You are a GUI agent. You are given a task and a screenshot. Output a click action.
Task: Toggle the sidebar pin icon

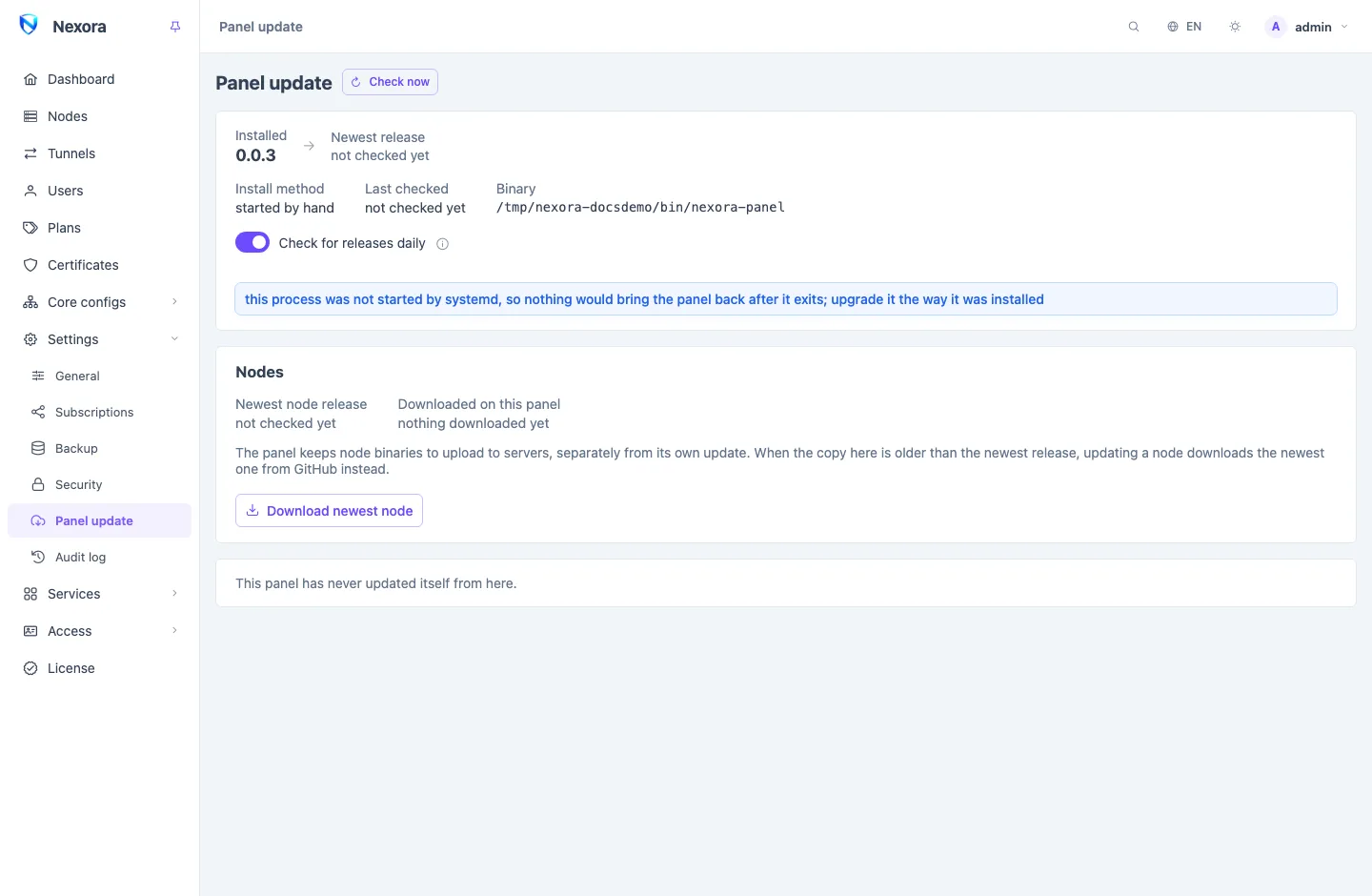tap(175, 27)
